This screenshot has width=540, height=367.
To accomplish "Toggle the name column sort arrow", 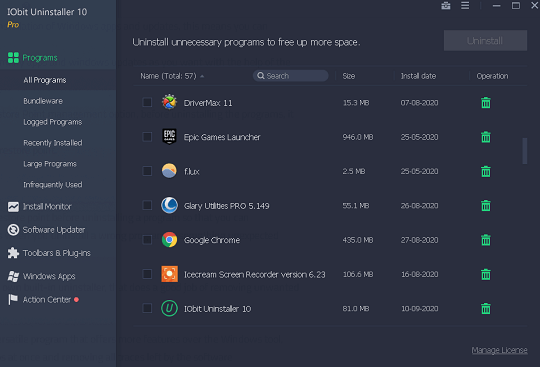I will 202,76.
